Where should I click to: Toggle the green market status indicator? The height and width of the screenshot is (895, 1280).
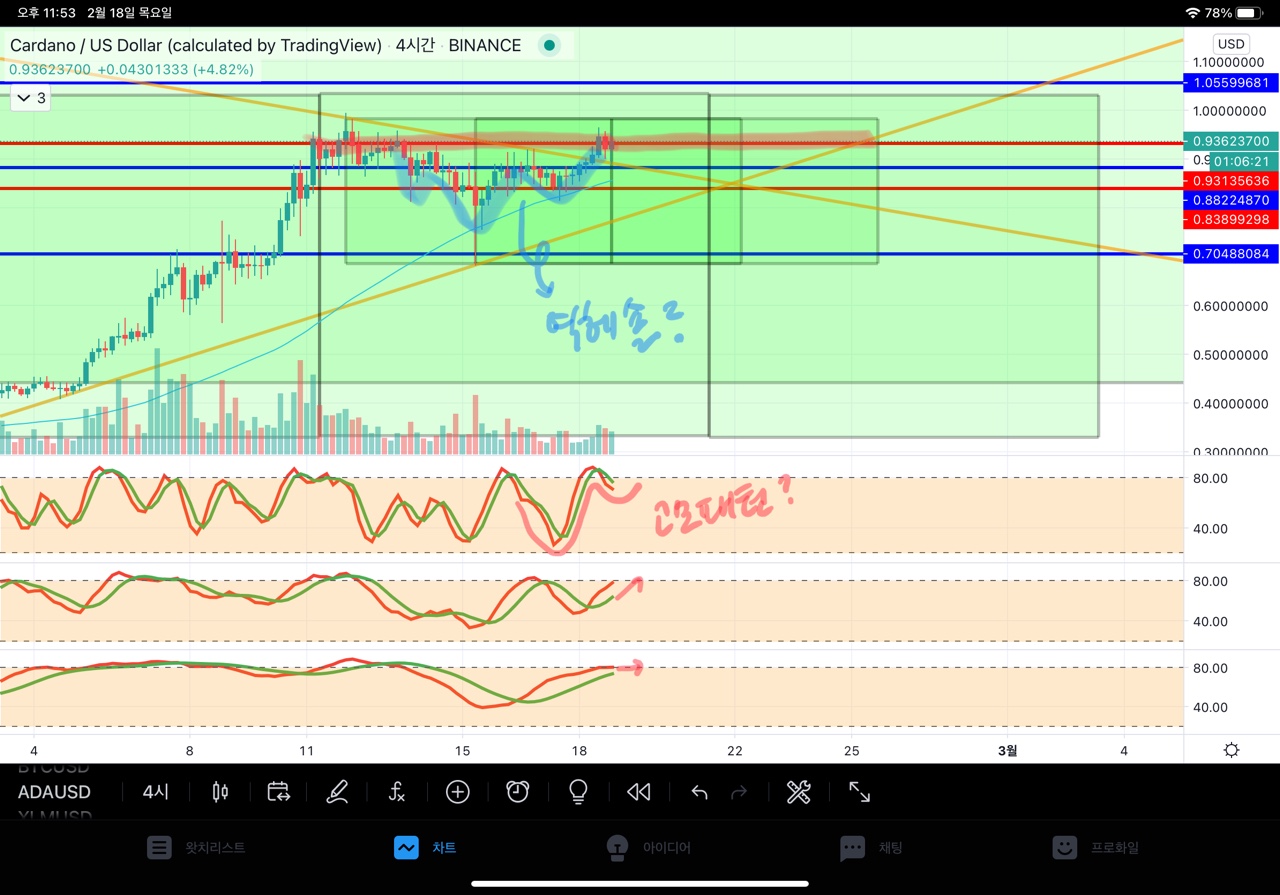tap(548, 45)
